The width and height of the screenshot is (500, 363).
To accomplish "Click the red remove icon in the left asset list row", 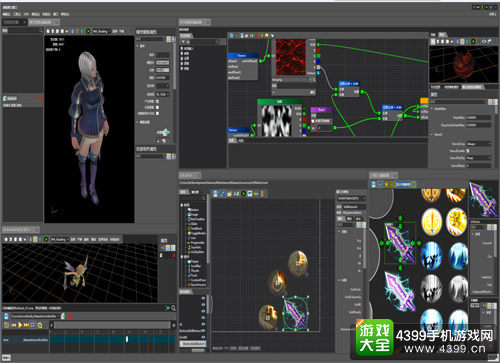I will click(41, 99).
